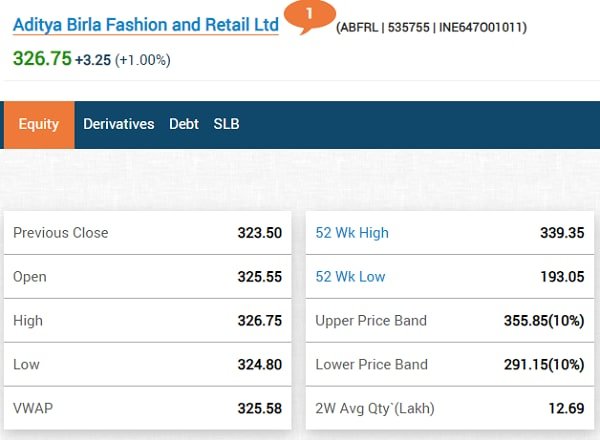
Task: Click the Previous Close value 323.50
Action: 260,233
